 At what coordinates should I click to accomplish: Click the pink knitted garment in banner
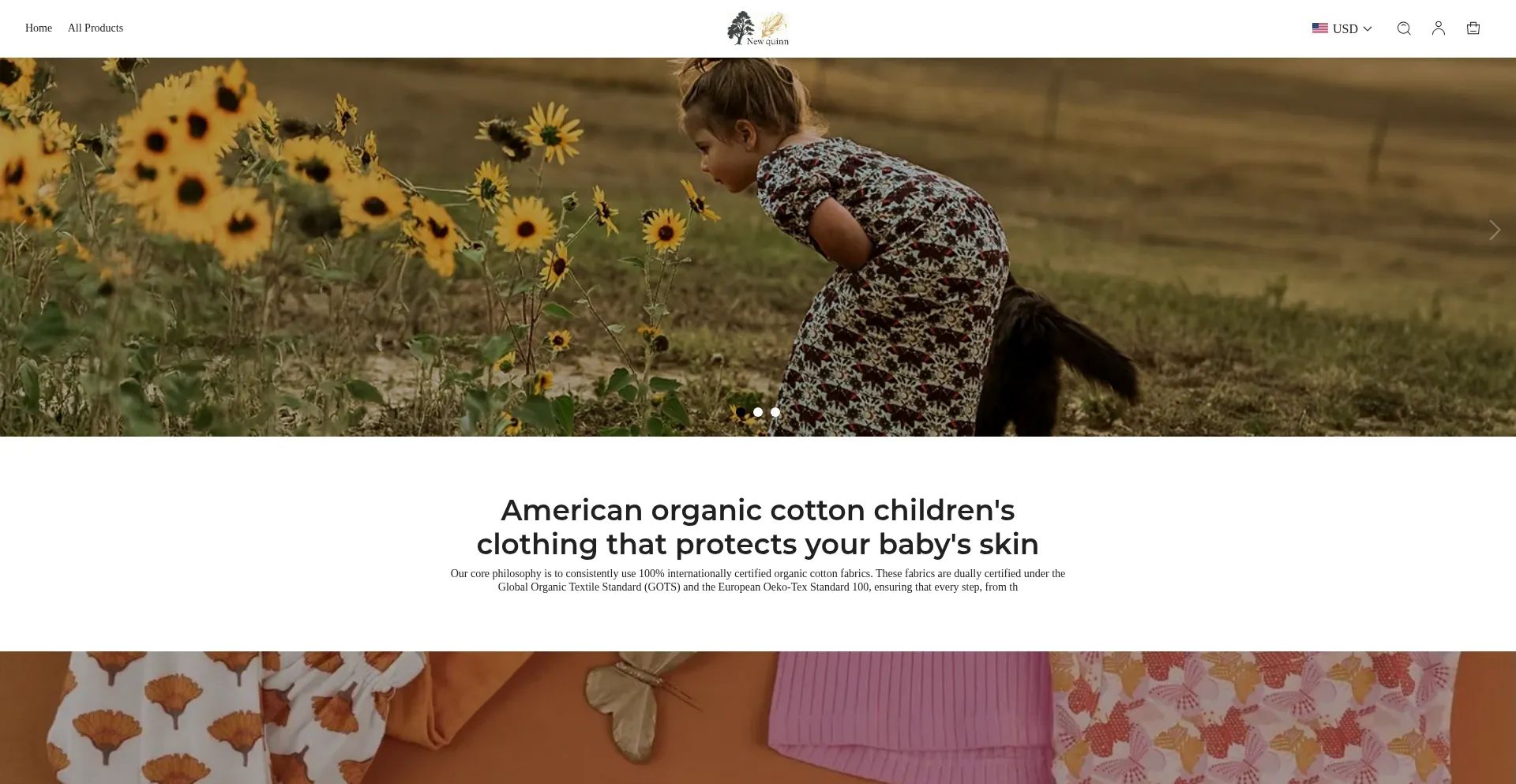tap(910, 717)
